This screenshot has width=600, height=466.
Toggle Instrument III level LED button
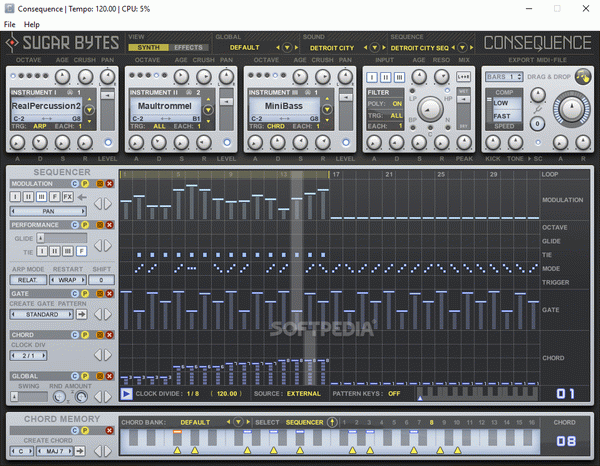pos(346,143)
